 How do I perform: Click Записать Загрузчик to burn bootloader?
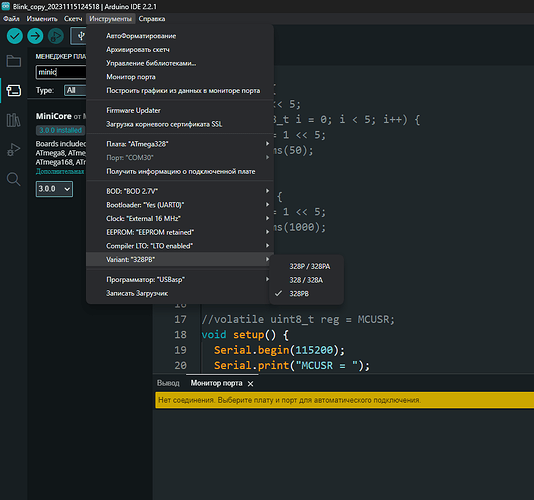click(137, 293)
